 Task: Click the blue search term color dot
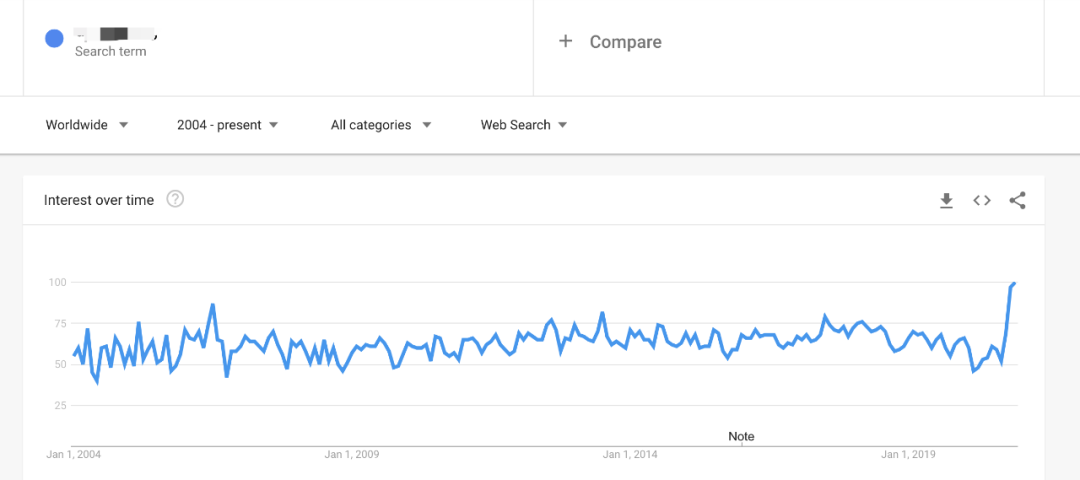tap(55, 39)
